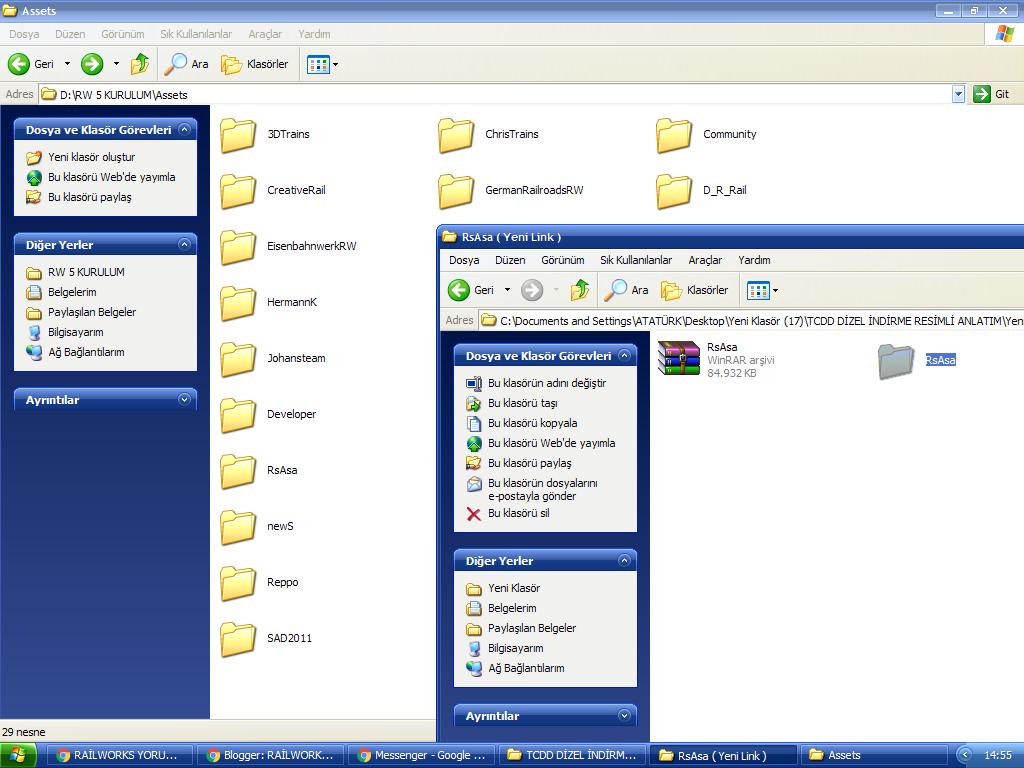Open the D_R_Rail folder
The image size is (1024, 768).
(701, 191)
